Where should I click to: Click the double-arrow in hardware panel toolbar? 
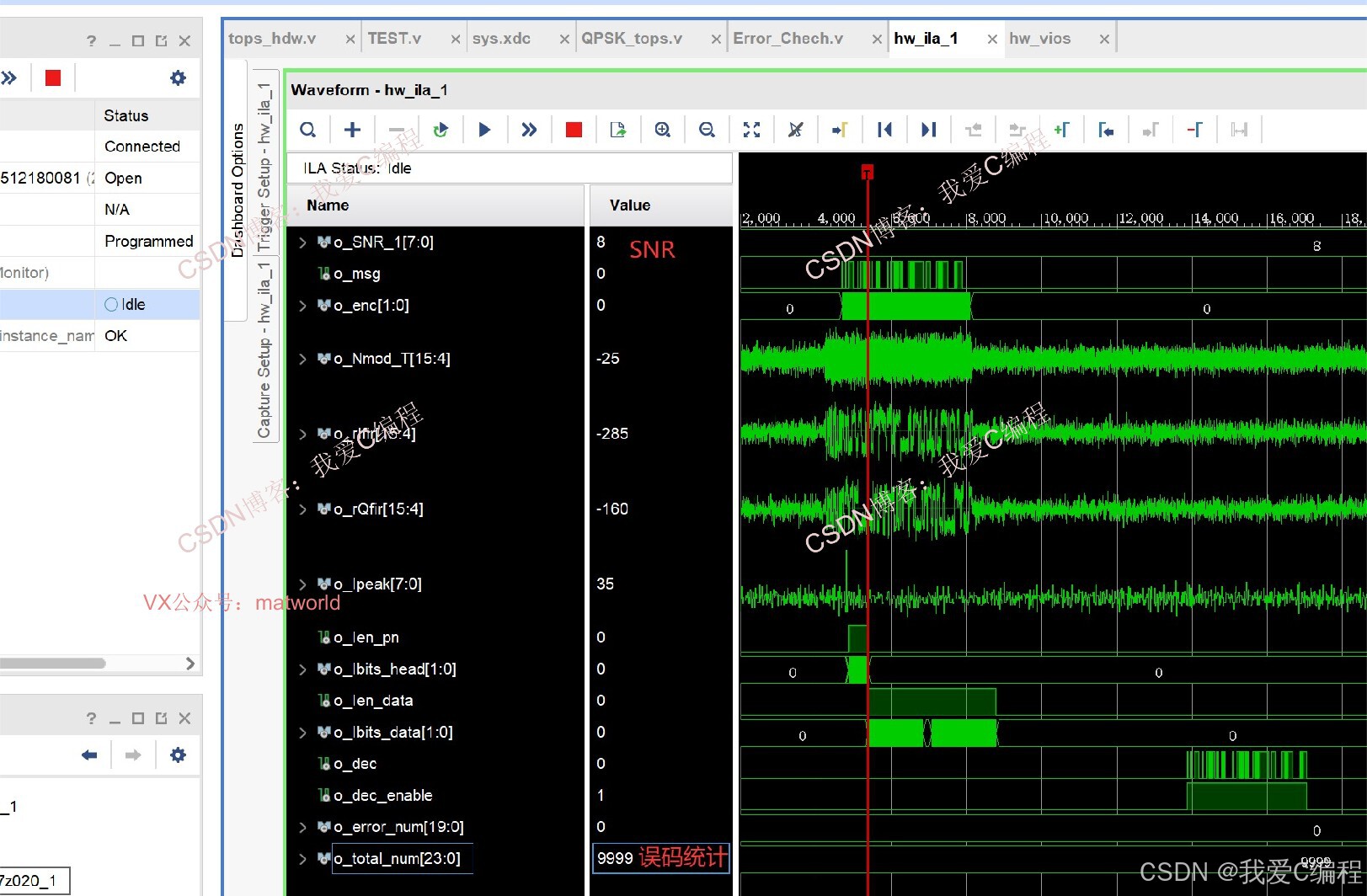8,78
